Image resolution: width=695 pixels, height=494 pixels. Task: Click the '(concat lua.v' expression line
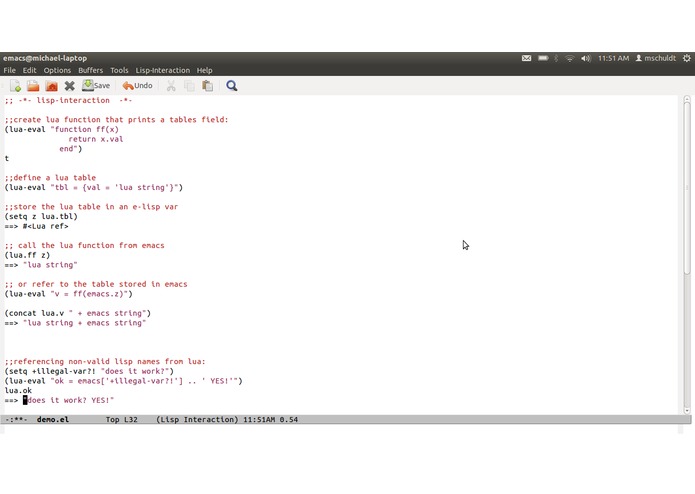point(78,313)
